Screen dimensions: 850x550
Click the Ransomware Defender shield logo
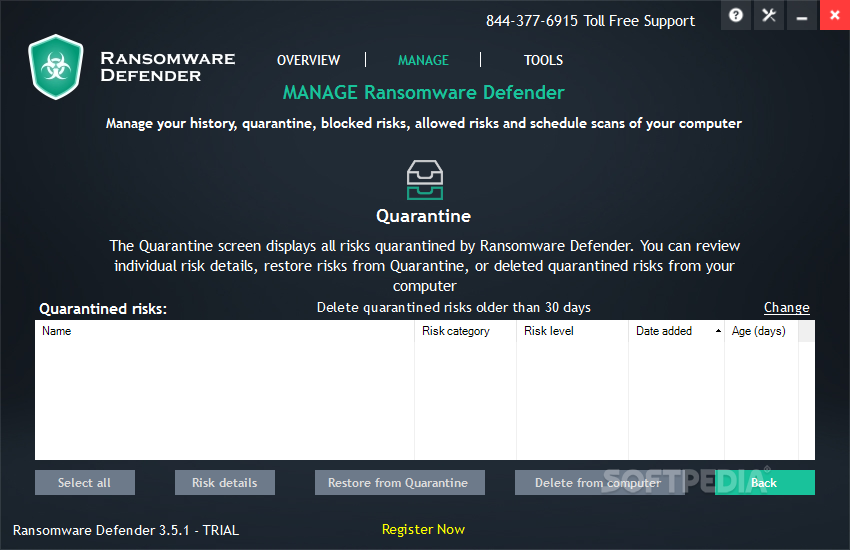(56, 67)
